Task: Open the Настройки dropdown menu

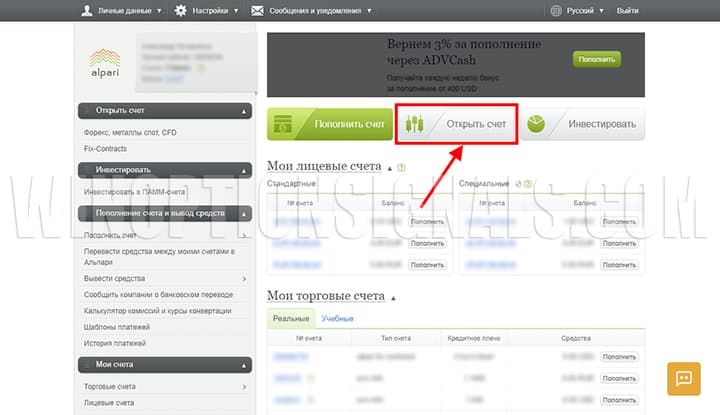Action: click(206, 10)
